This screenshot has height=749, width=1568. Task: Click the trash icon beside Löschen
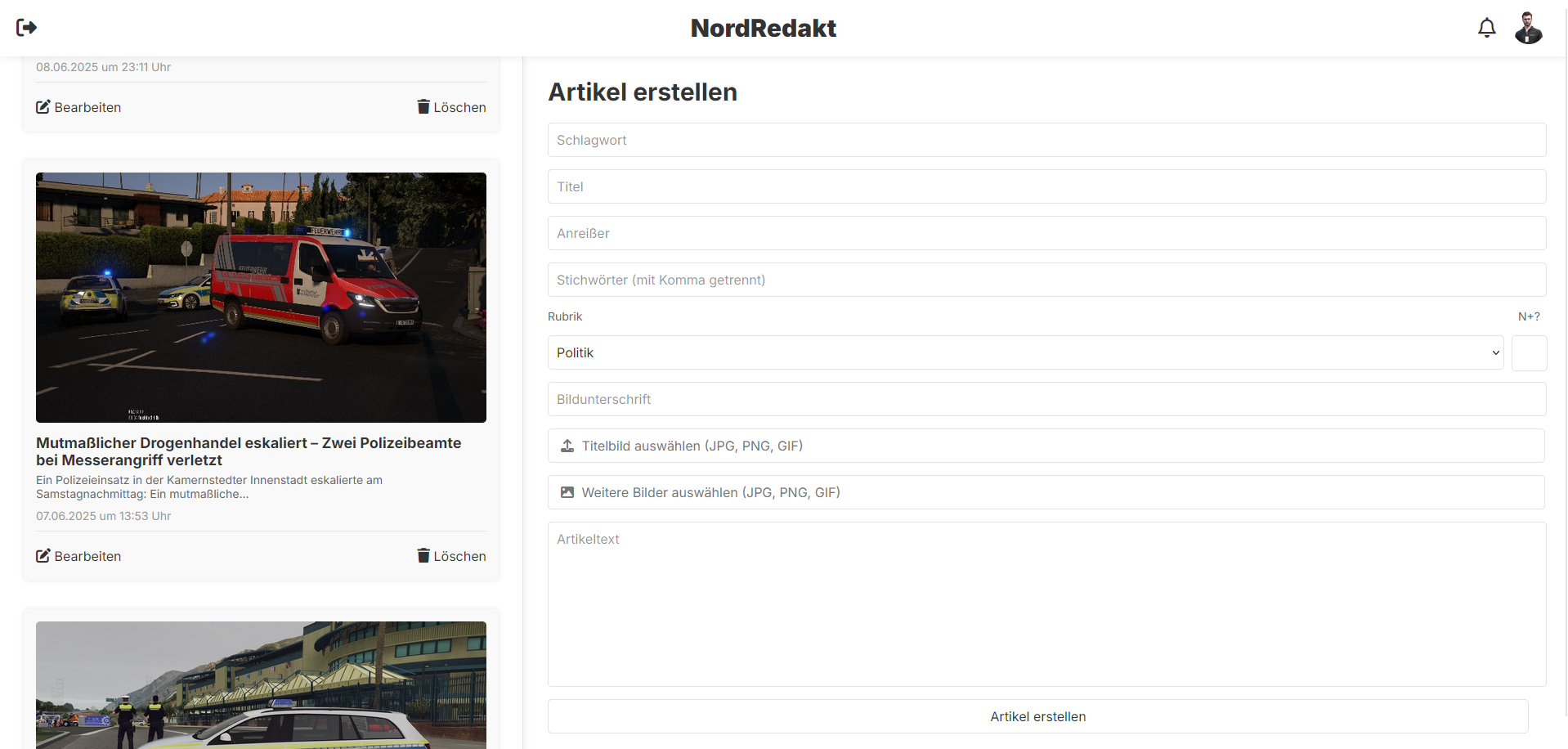[423, 106]
